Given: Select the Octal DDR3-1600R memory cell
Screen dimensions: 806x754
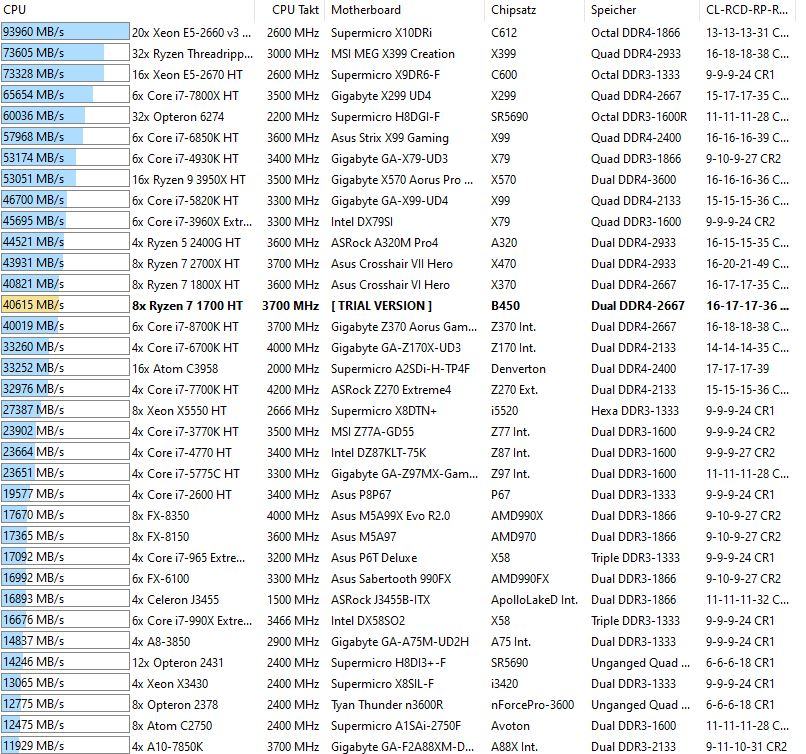Looking at the screenshot, I should [x=639, y=117].
